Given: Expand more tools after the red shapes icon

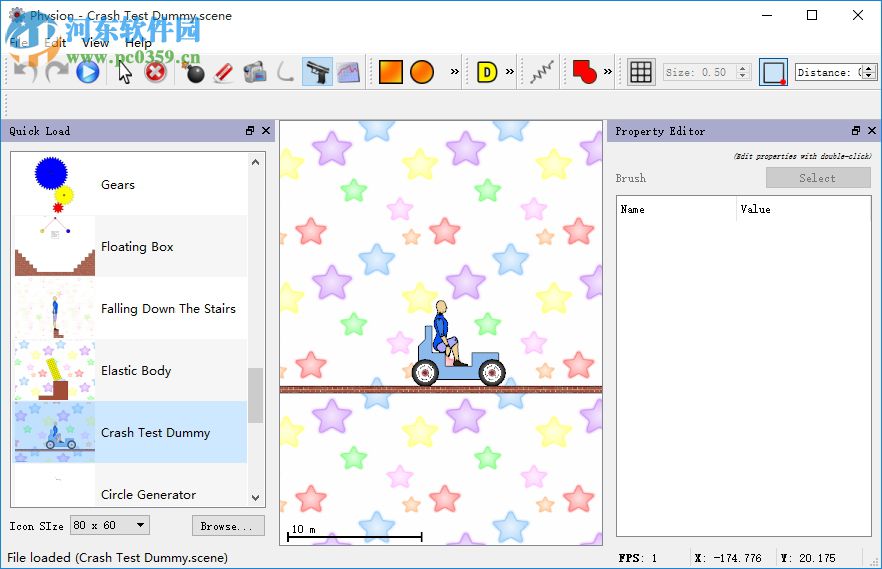Looking at the screenshot, I should [x=608, y=71].
